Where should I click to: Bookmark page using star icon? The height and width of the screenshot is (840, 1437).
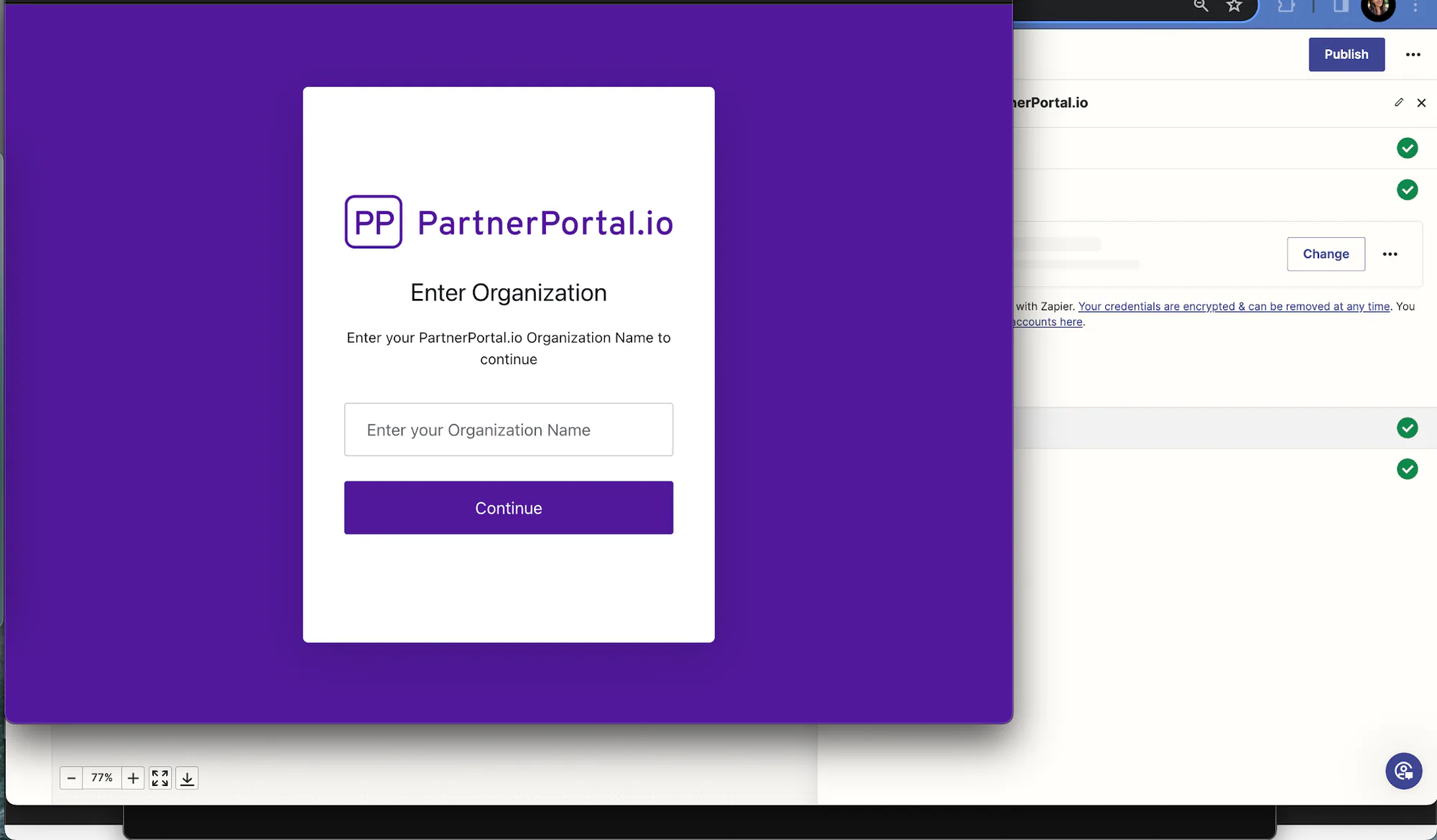[x=1234, y=6]
